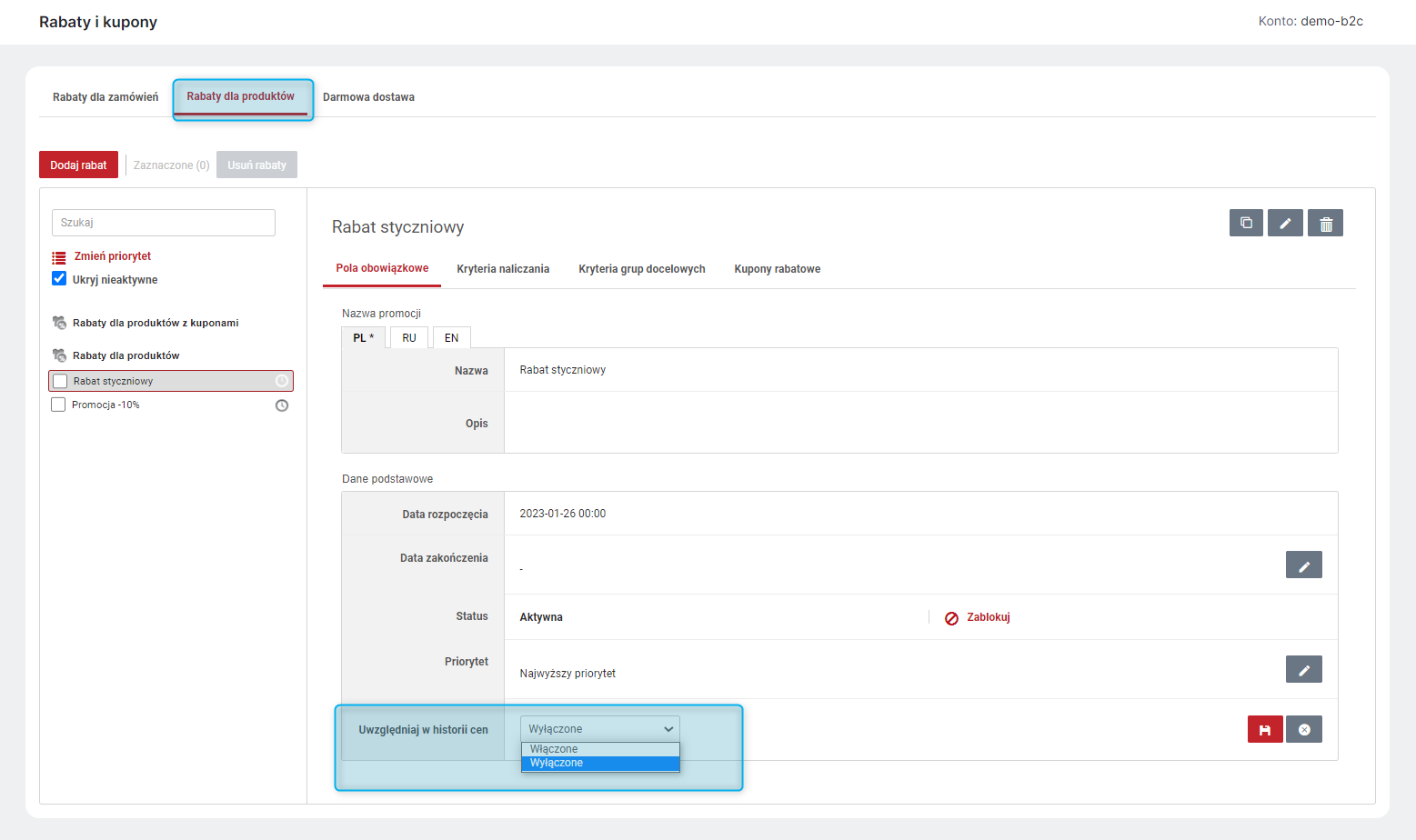Tick the Promocja -10% checkbox

58,405
